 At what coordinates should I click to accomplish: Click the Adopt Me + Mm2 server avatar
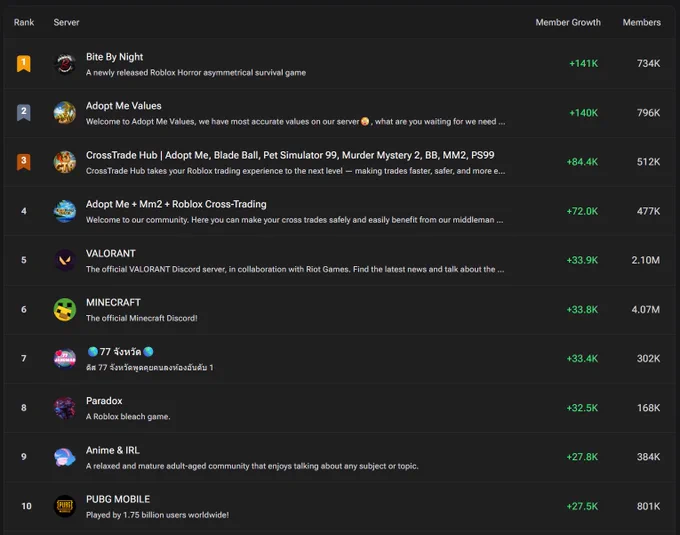[x=65, y=211]
